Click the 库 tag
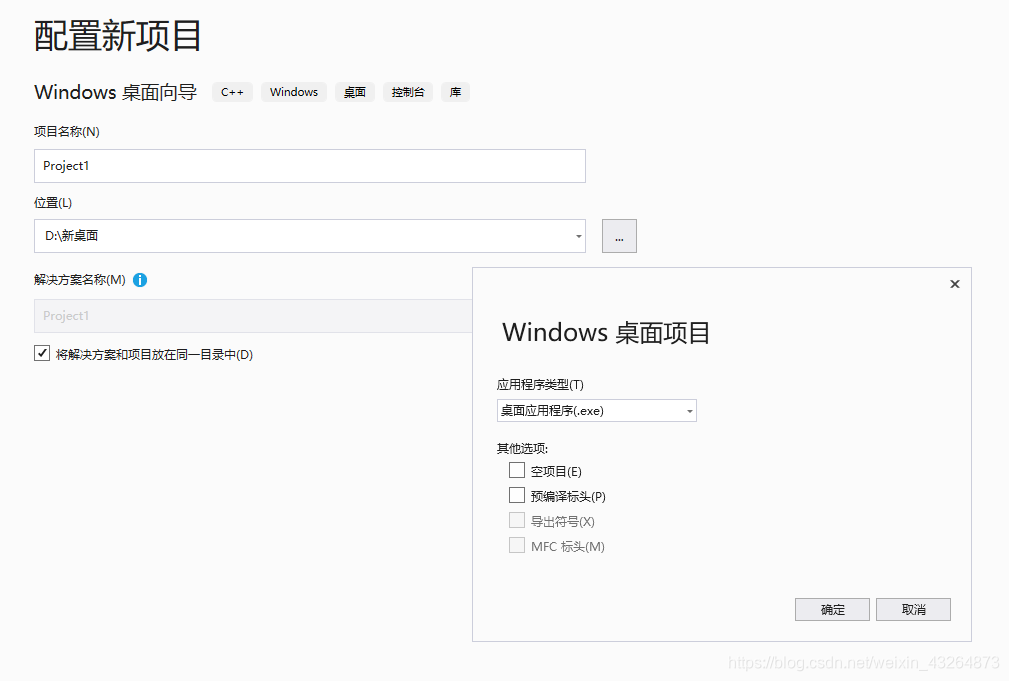 (x=456, y=92)
